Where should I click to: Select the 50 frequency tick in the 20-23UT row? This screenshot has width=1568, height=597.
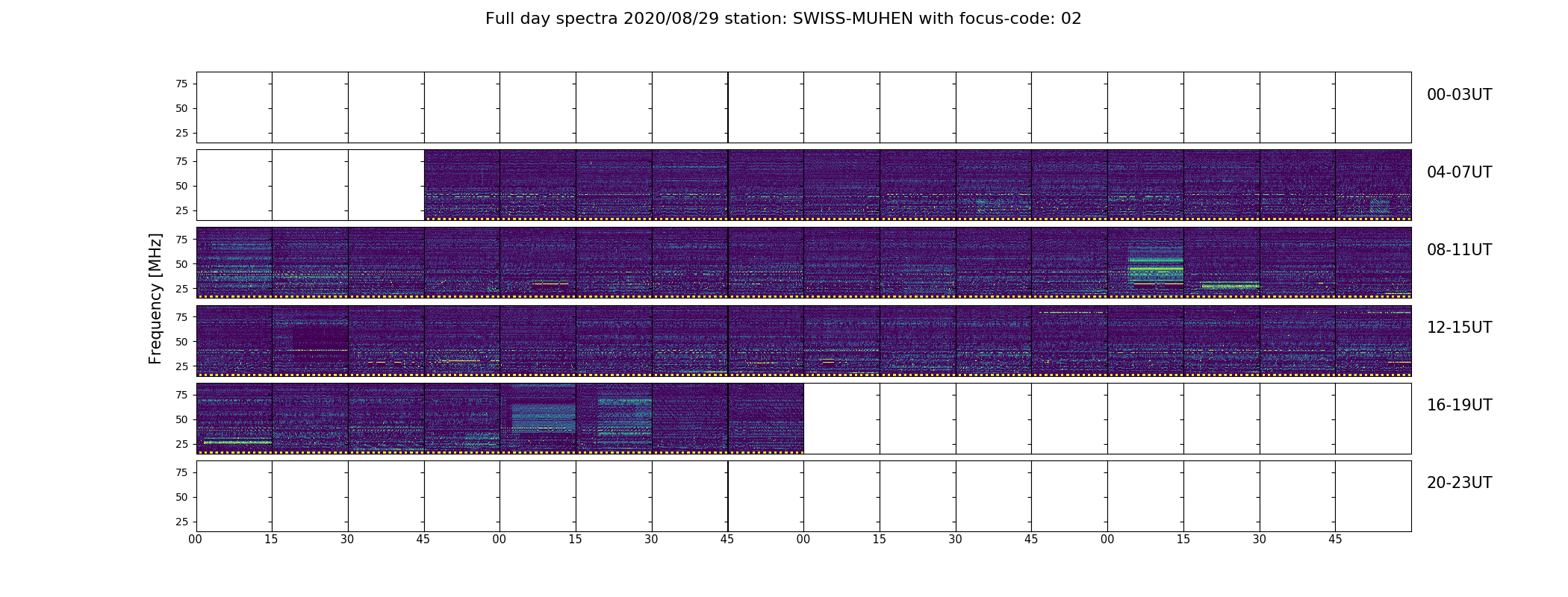coord(181,497)
